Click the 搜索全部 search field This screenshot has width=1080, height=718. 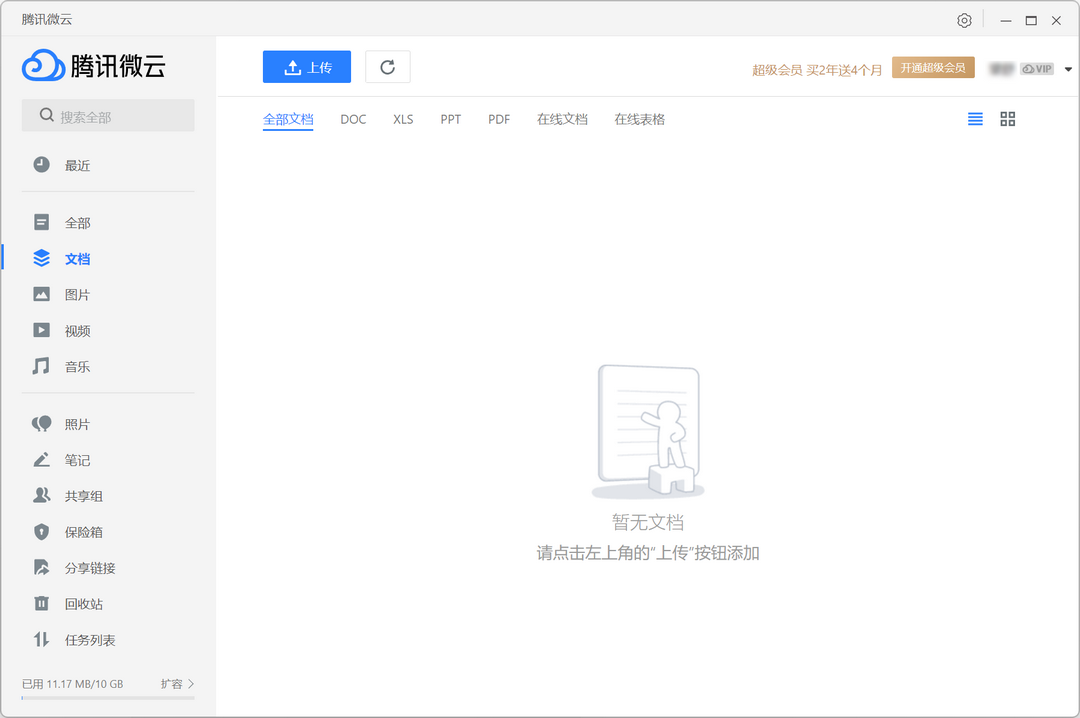[x=107, y=115]
